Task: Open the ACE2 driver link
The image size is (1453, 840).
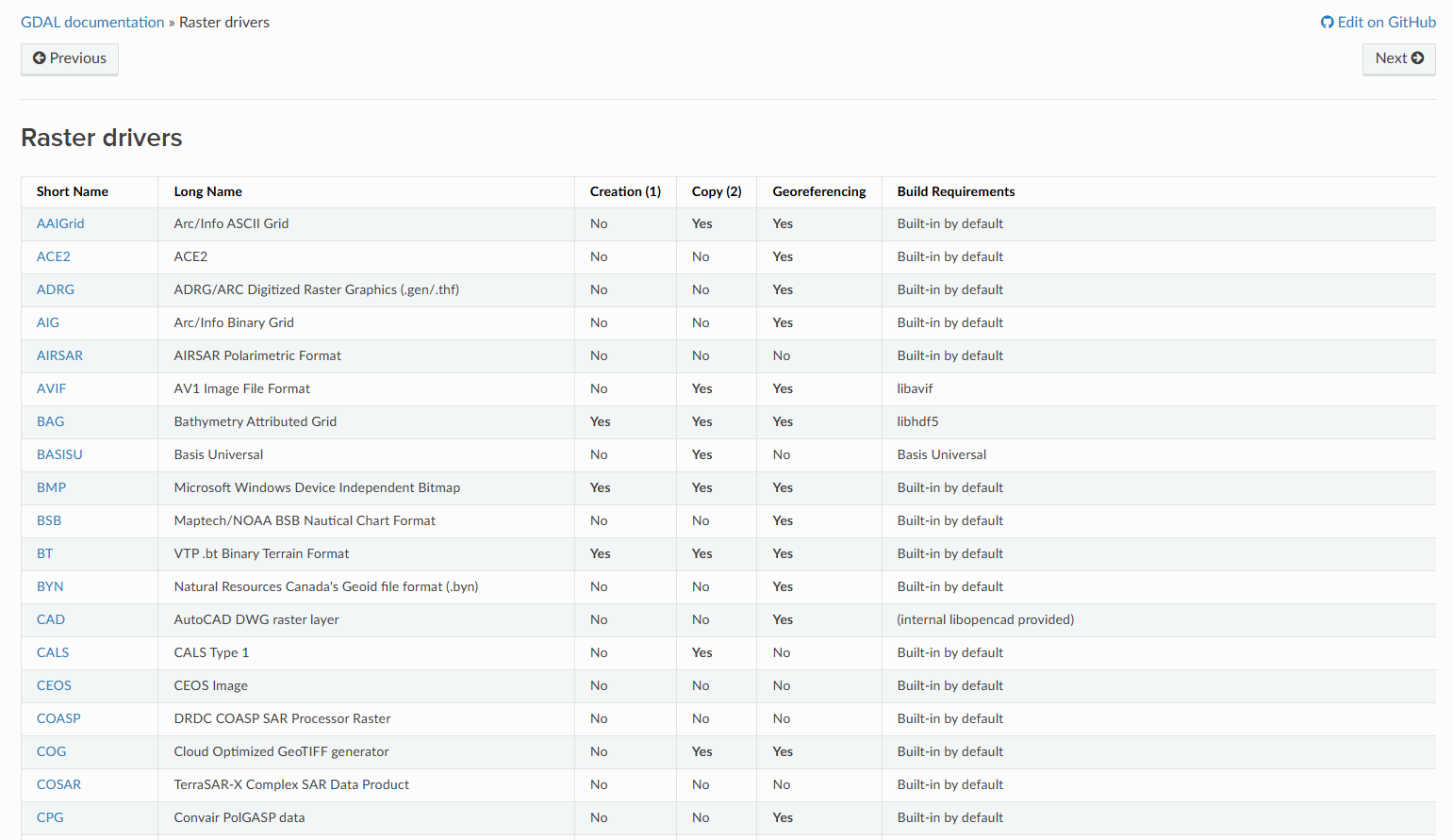Action: (54, 256)
